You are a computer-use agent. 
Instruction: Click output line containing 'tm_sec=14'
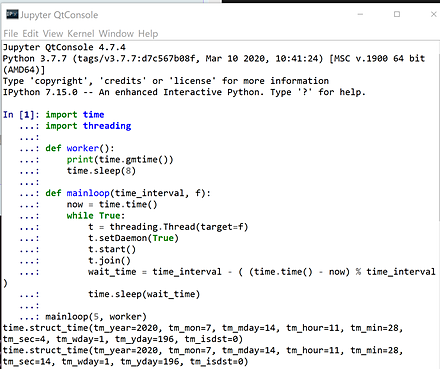(125, 362)
